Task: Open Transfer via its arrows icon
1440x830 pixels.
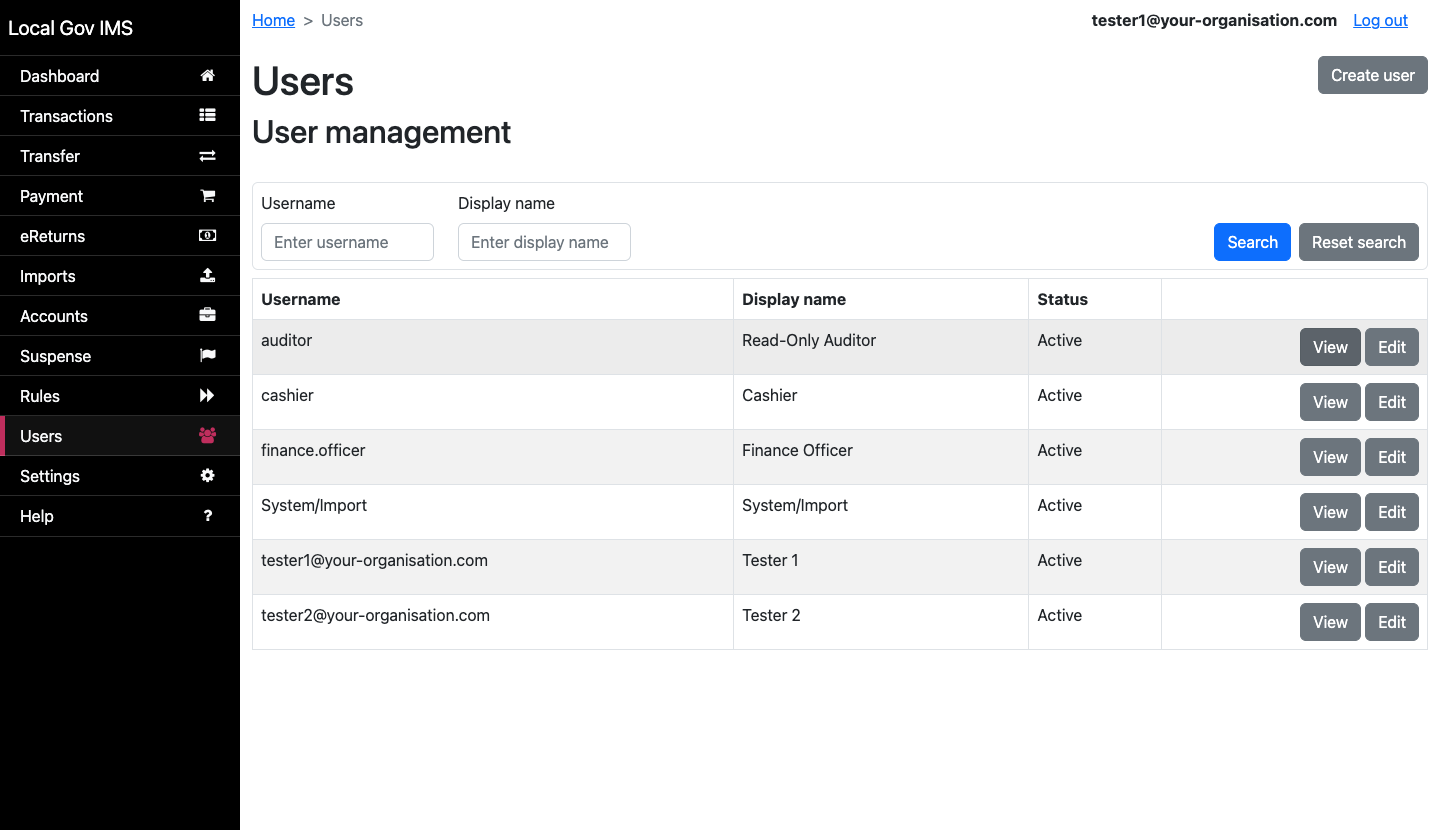Action: 207,155
